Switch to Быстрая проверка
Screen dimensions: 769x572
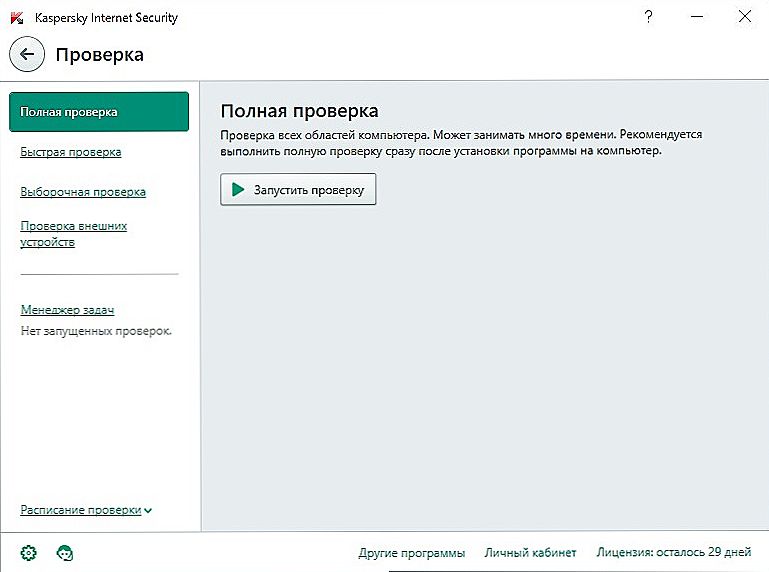pyautogui.click(x=71, y=152)
